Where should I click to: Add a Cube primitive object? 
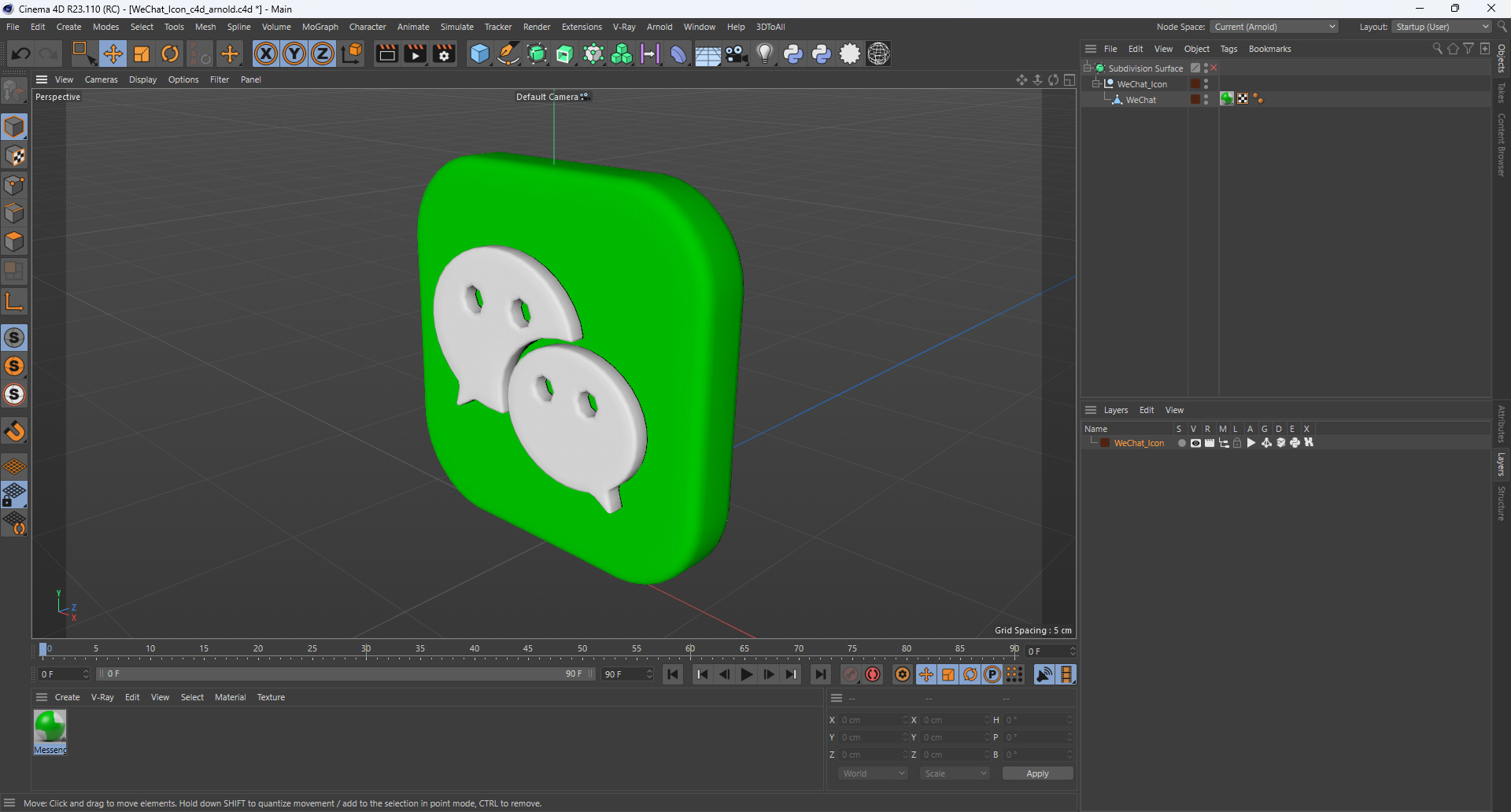479,54
